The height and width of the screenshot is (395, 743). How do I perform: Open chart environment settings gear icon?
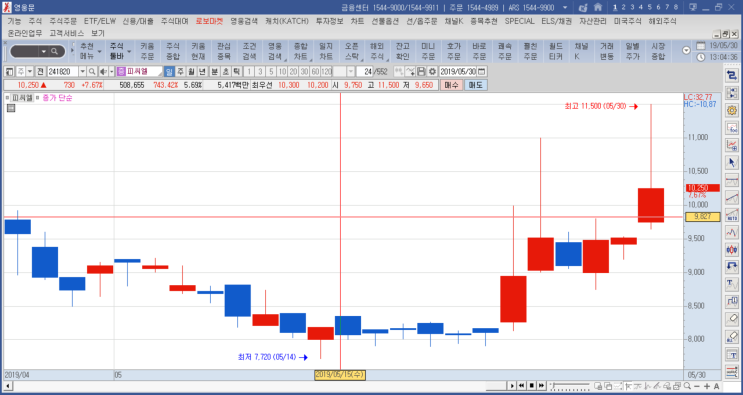coord(432,72)
